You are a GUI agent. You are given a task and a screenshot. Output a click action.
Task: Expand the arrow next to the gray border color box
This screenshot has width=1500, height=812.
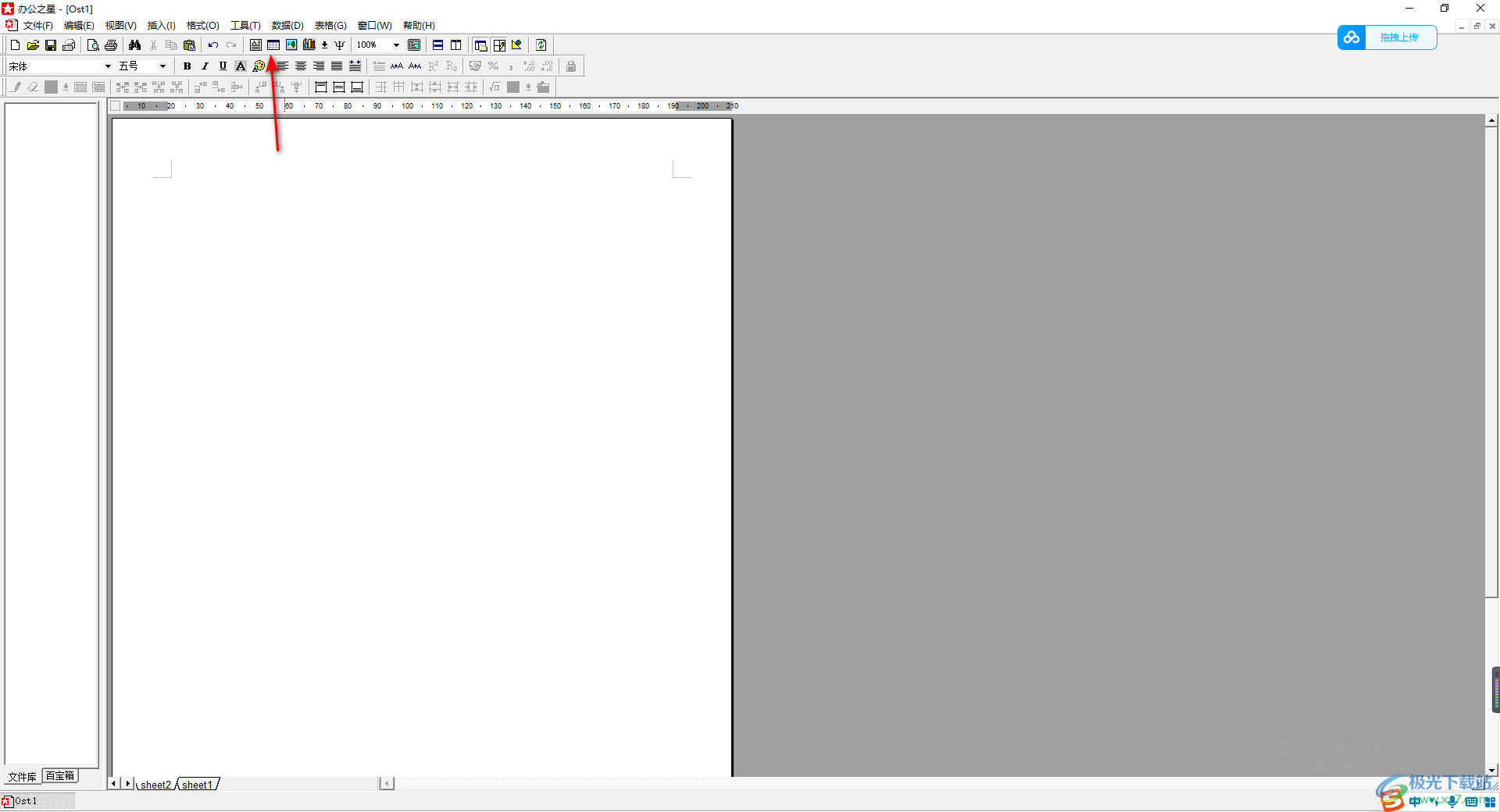point(66,87)
